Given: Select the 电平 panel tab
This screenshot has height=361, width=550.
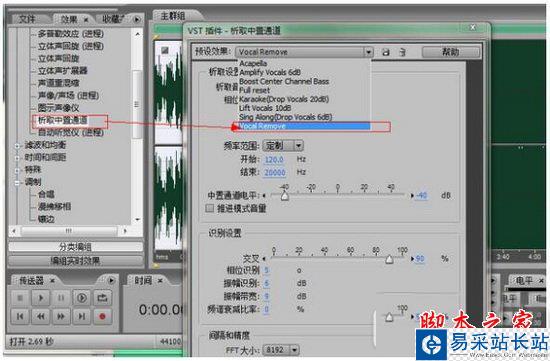Looking at the screenshot, I should pos(524,280).
